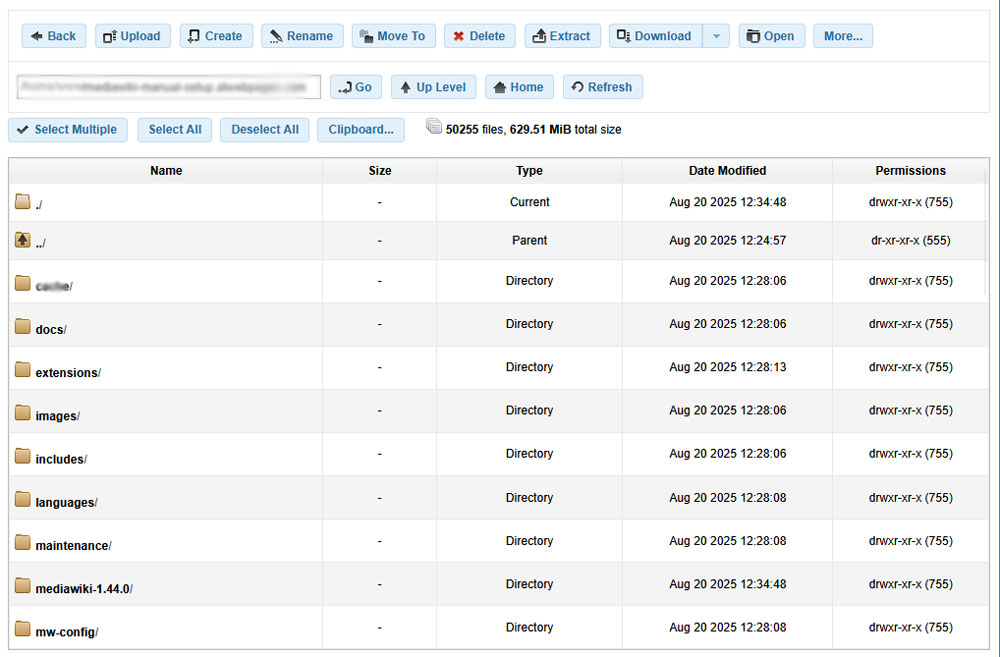This screenshot has width=1000, height=657.
Task: Click the Up Level arrow icon
Action: click(406, 87)
